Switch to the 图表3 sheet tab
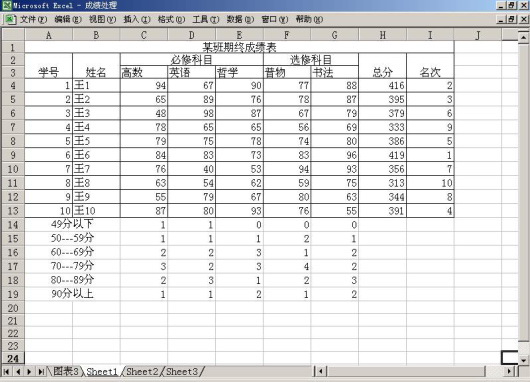This screenshot has width=530, height=382. 66,371
